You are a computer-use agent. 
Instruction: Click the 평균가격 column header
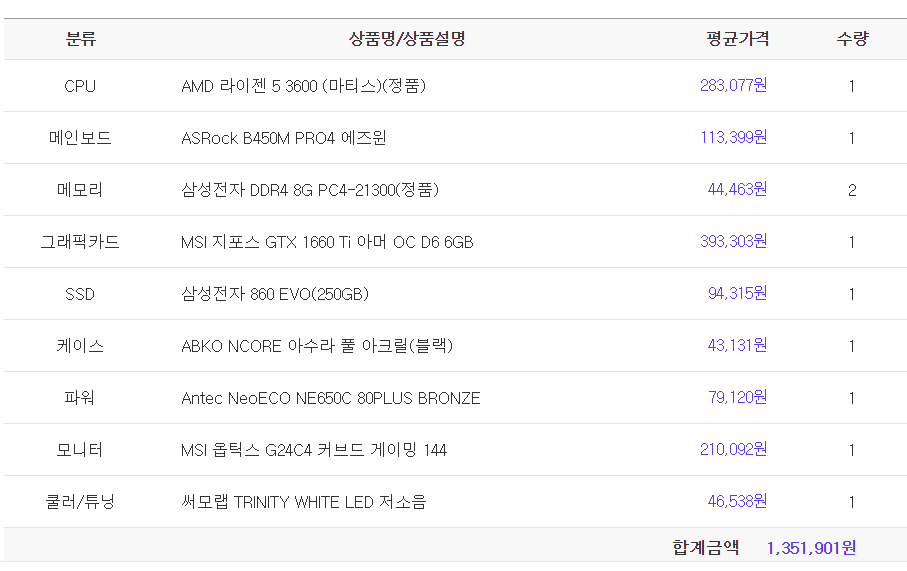[737, 39]
